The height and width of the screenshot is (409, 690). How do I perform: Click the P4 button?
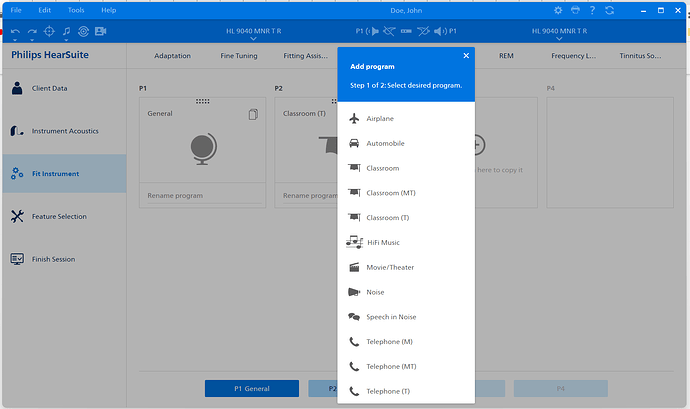coord(561,388)
